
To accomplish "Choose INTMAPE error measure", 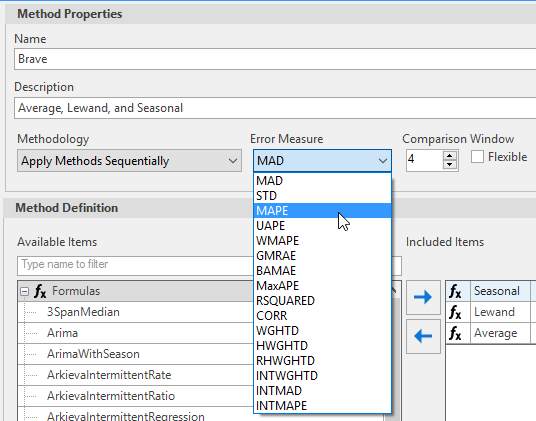I will pyautogui.click(x=322, y=406).
